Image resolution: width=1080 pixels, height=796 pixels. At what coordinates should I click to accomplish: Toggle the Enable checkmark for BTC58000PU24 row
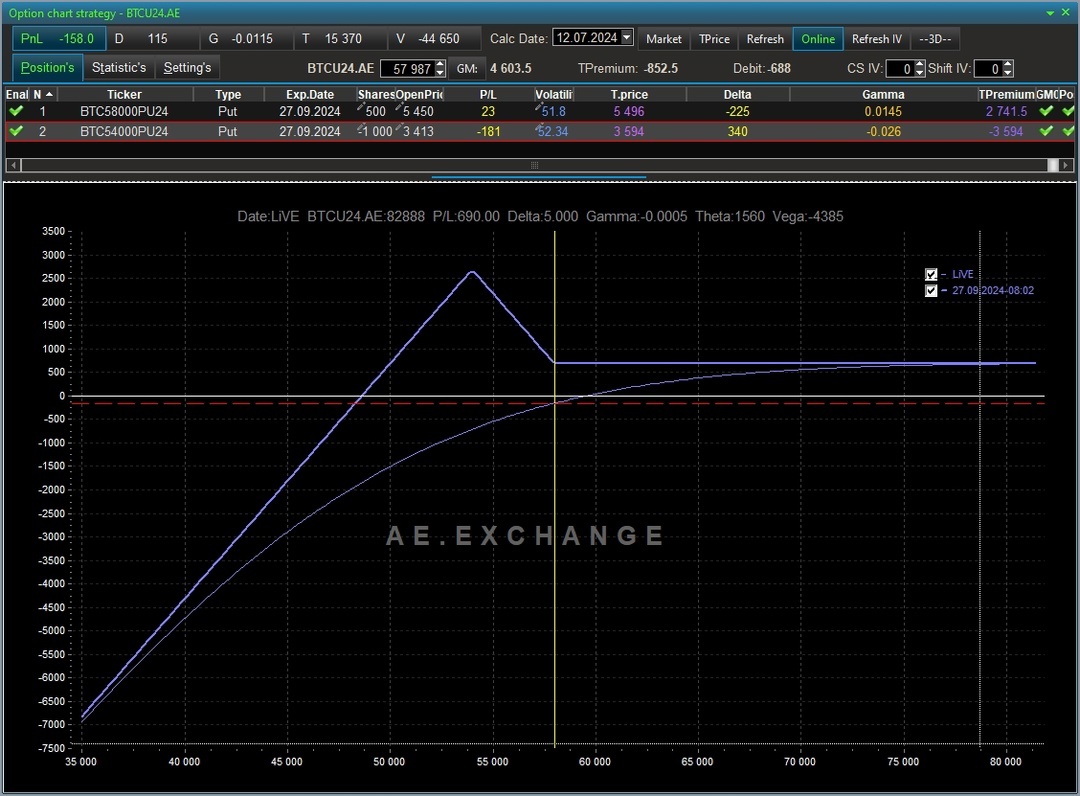[16, 111]
